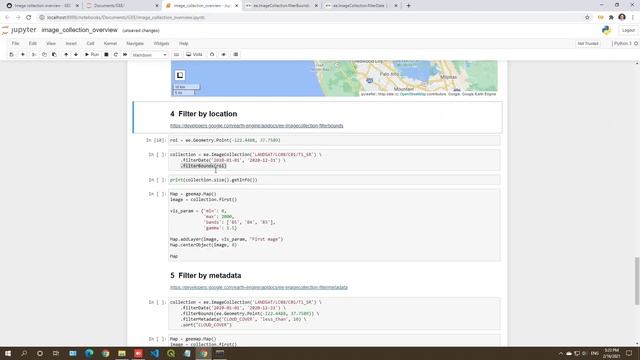Image resolution: width=640 pixels, height=360 pixels.
Task: Reload the page in browser
Action: (29, 18)
